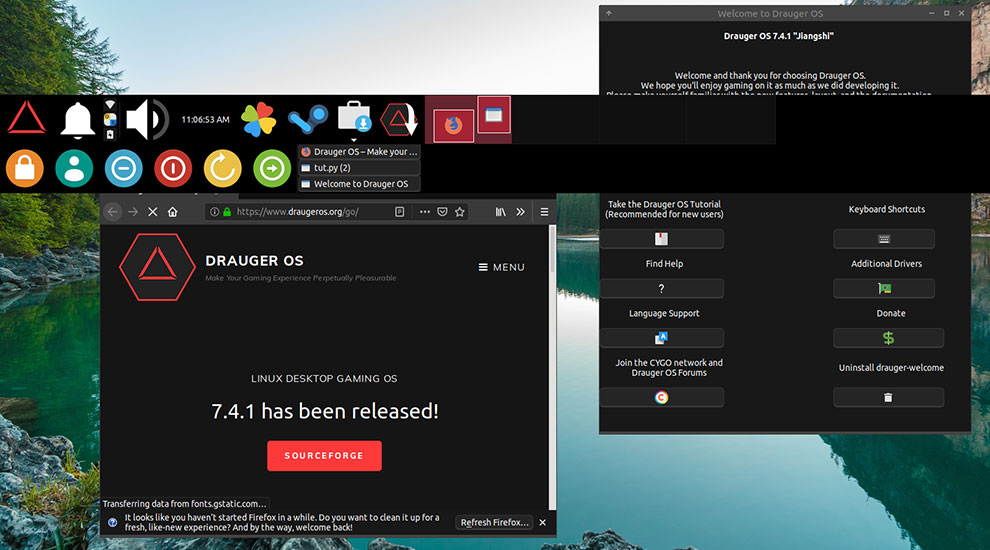Click the orange lock screen button
The width and height of the screenshot is (990, 550).
25,169
